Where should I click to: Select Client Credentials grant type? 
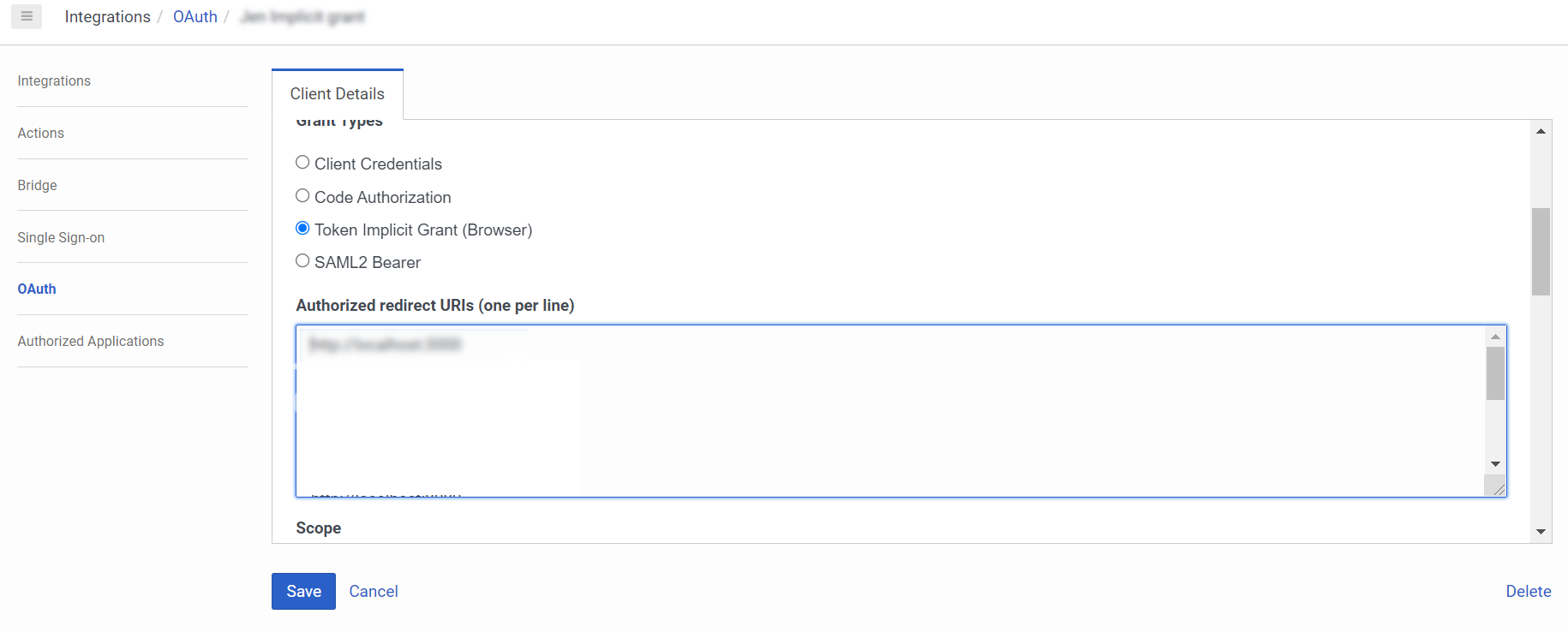point(302,163)
